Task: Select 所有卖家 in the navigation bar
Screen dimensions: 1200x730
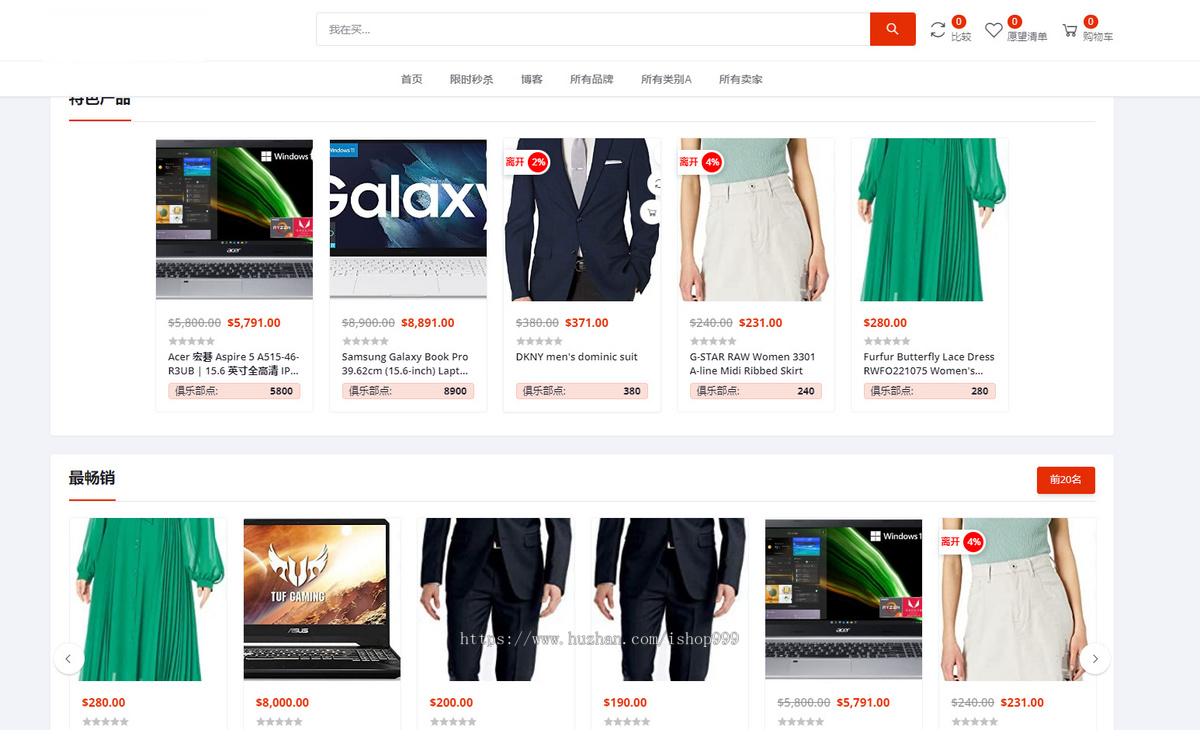Action: click(x=741, y=79)
